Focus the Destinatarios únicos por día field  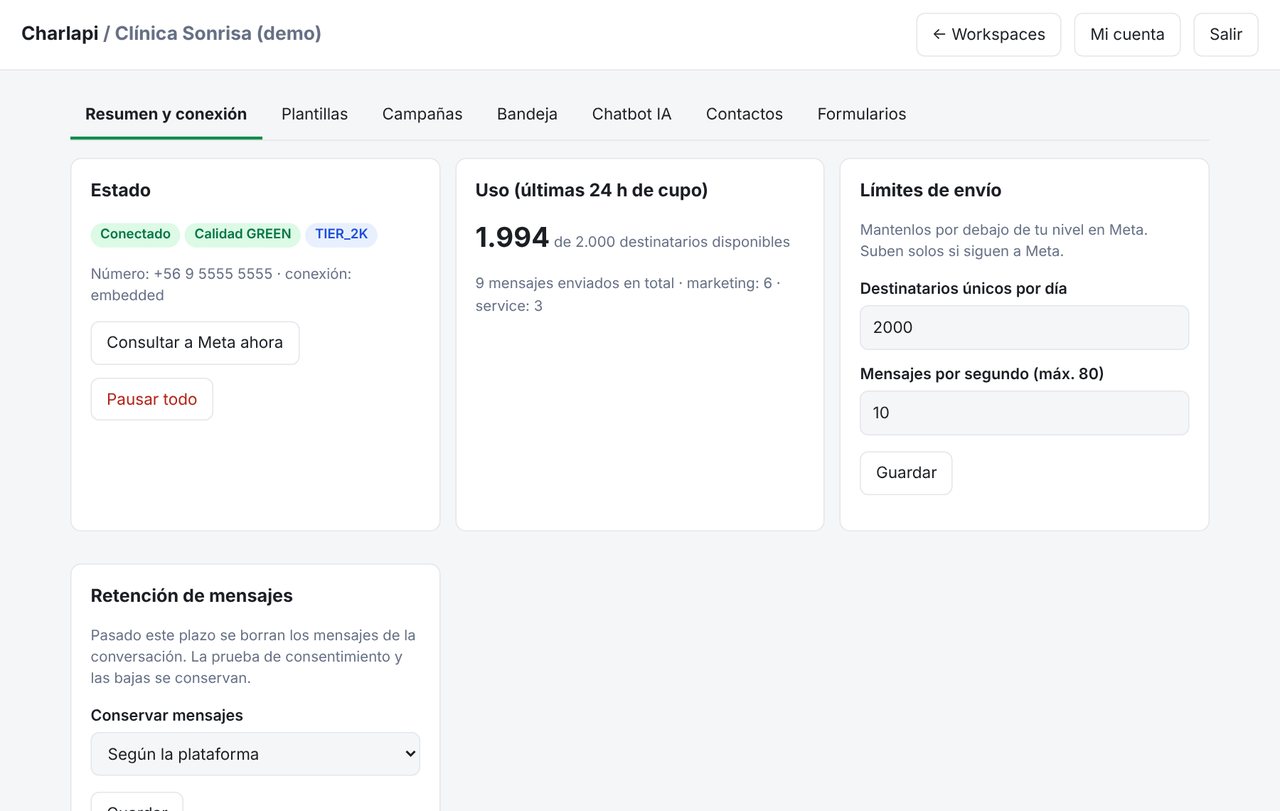click(1024, 327)
